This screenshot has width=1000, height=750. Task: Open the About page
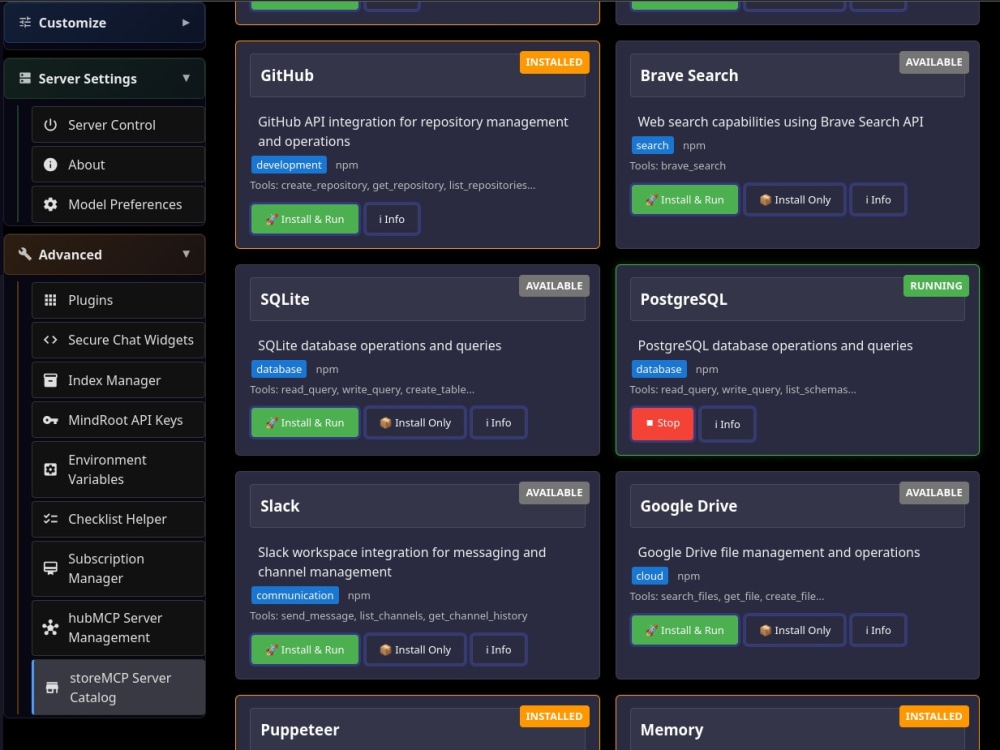[118, 165]
